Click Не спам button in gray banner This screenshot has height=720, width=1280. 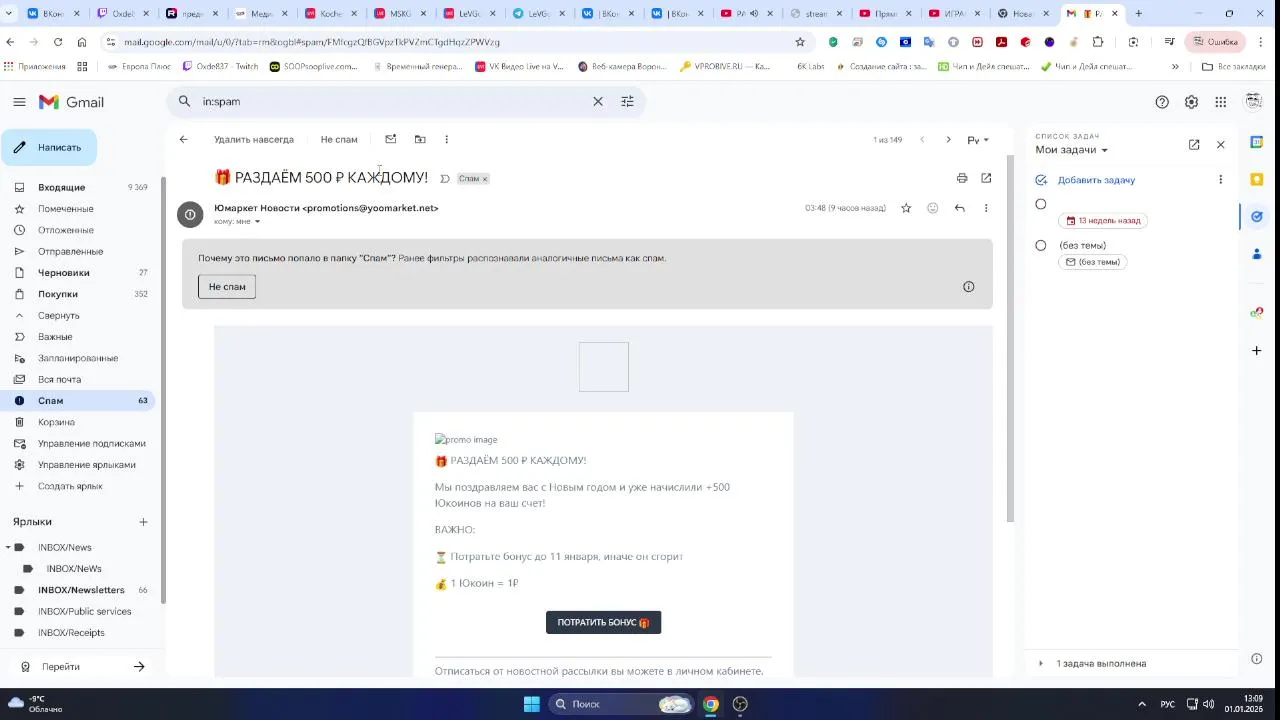tap(227, 287)
